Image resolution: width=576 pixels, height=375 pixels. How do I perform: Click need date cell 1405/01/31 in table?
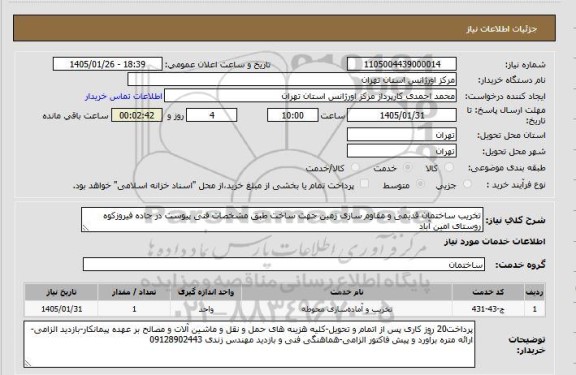61,309
